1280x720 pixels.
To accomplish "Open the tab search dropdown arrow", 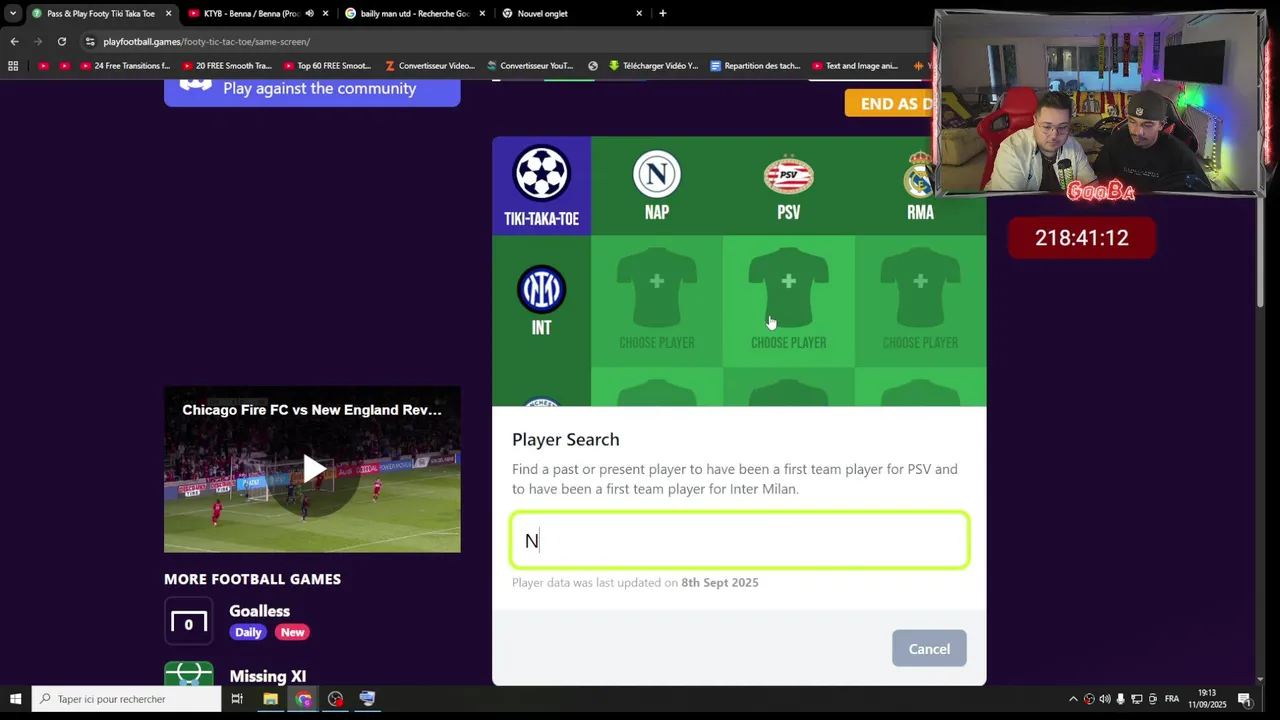I will pos(12,13).
